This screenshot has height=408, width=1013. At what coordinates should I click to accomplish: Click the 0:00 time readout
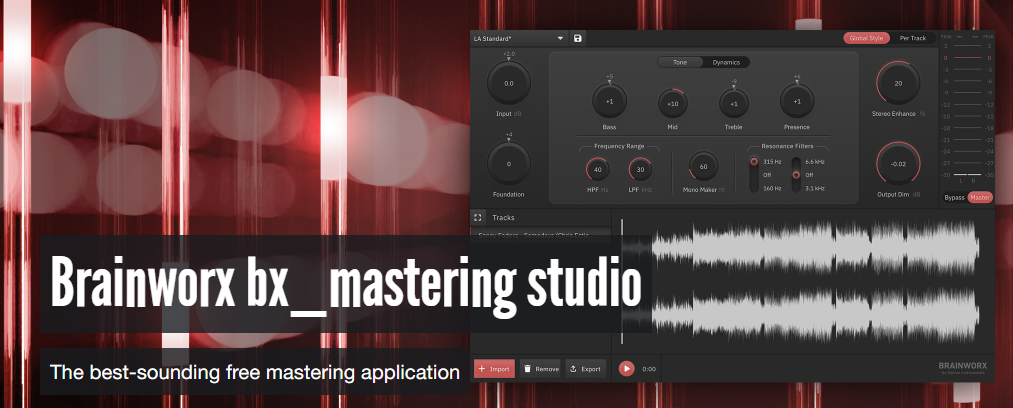click(649, 369)
